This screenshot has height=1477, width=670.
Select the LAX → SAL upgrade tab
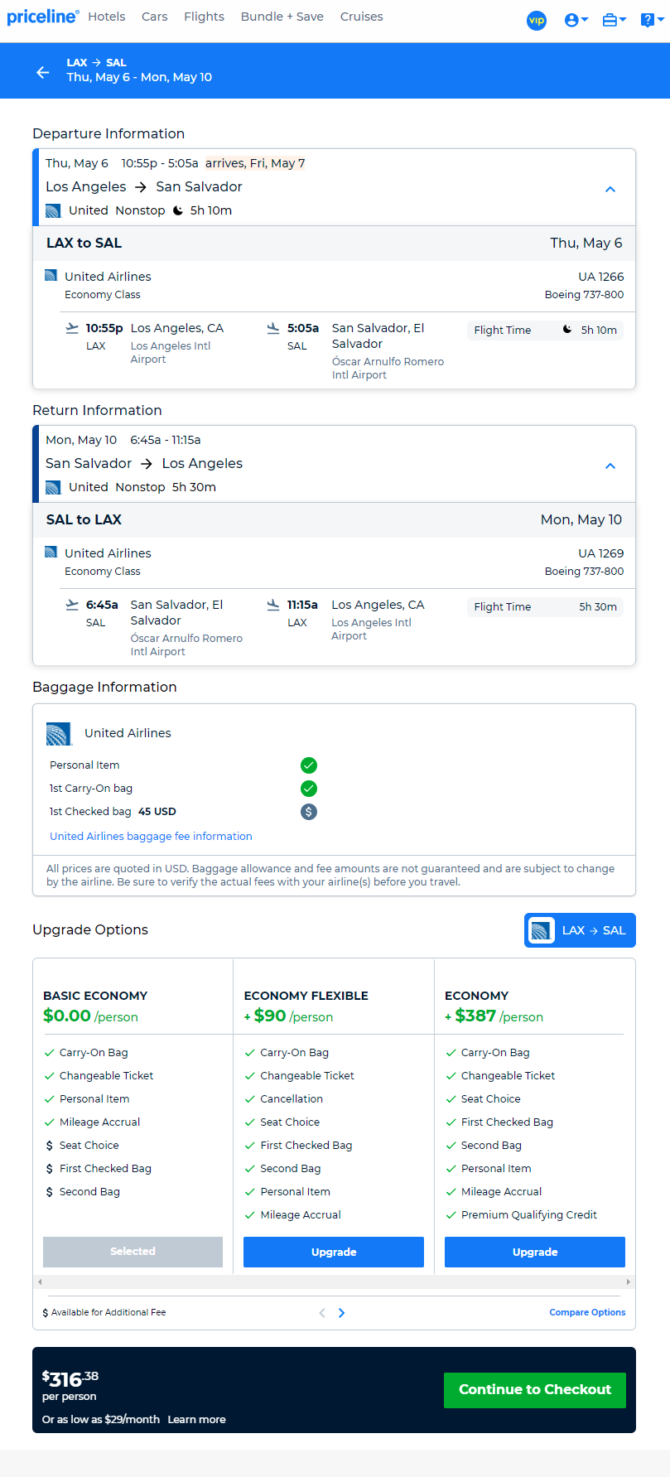click(x=580, y=930)
